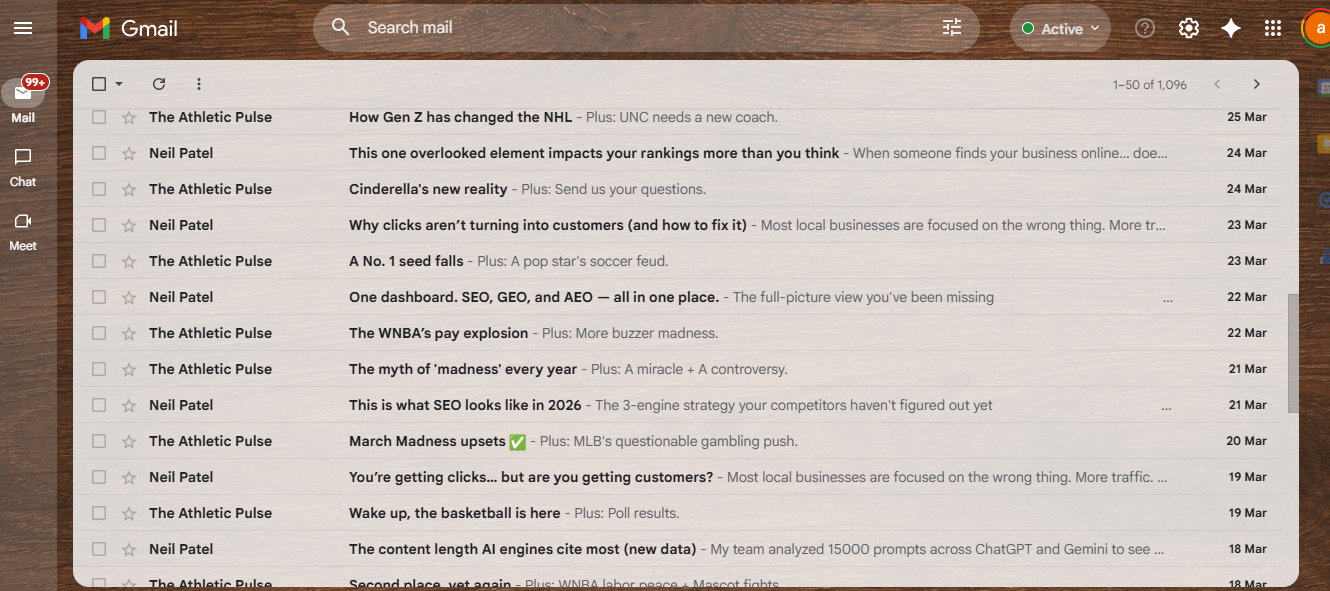Open Gmail settings
The width and height of the screenshot is (1330, 591).
[x=1188, y=28]
